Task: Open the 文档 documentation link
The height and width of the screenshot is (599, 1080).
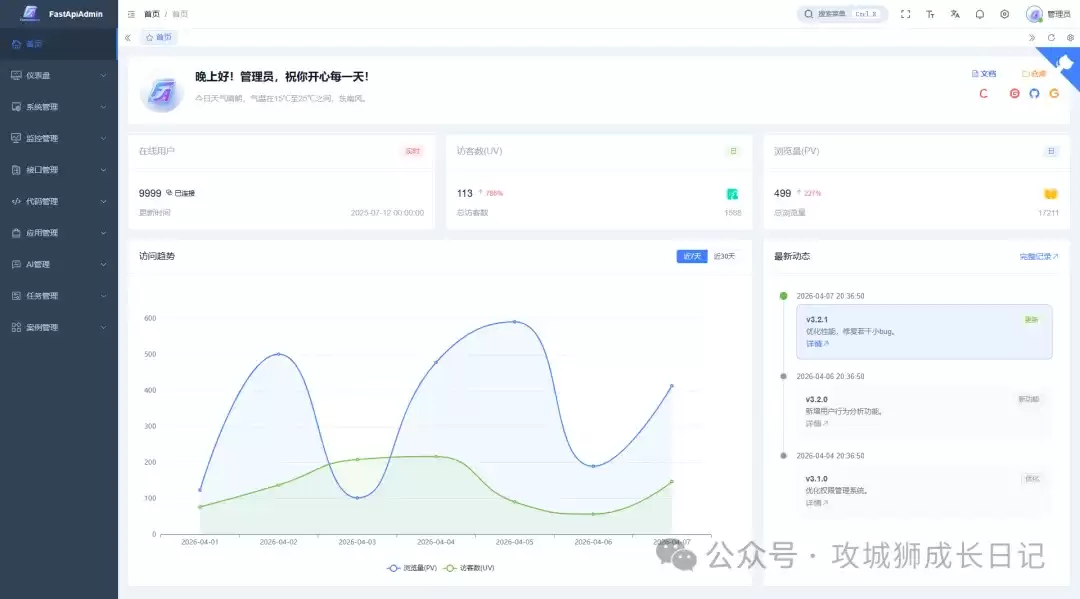Action: 984,73
